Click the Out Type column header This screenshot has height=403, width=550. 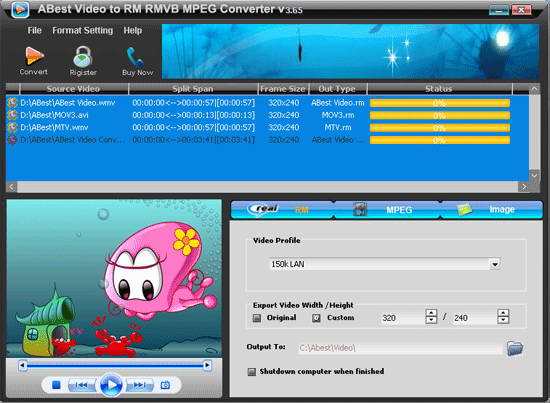click(337, 89)
